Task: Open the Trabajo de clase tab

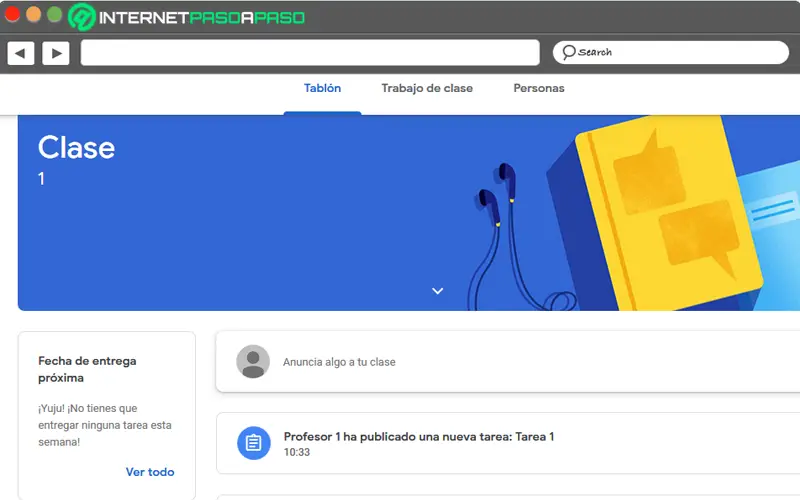Action: 427,88
